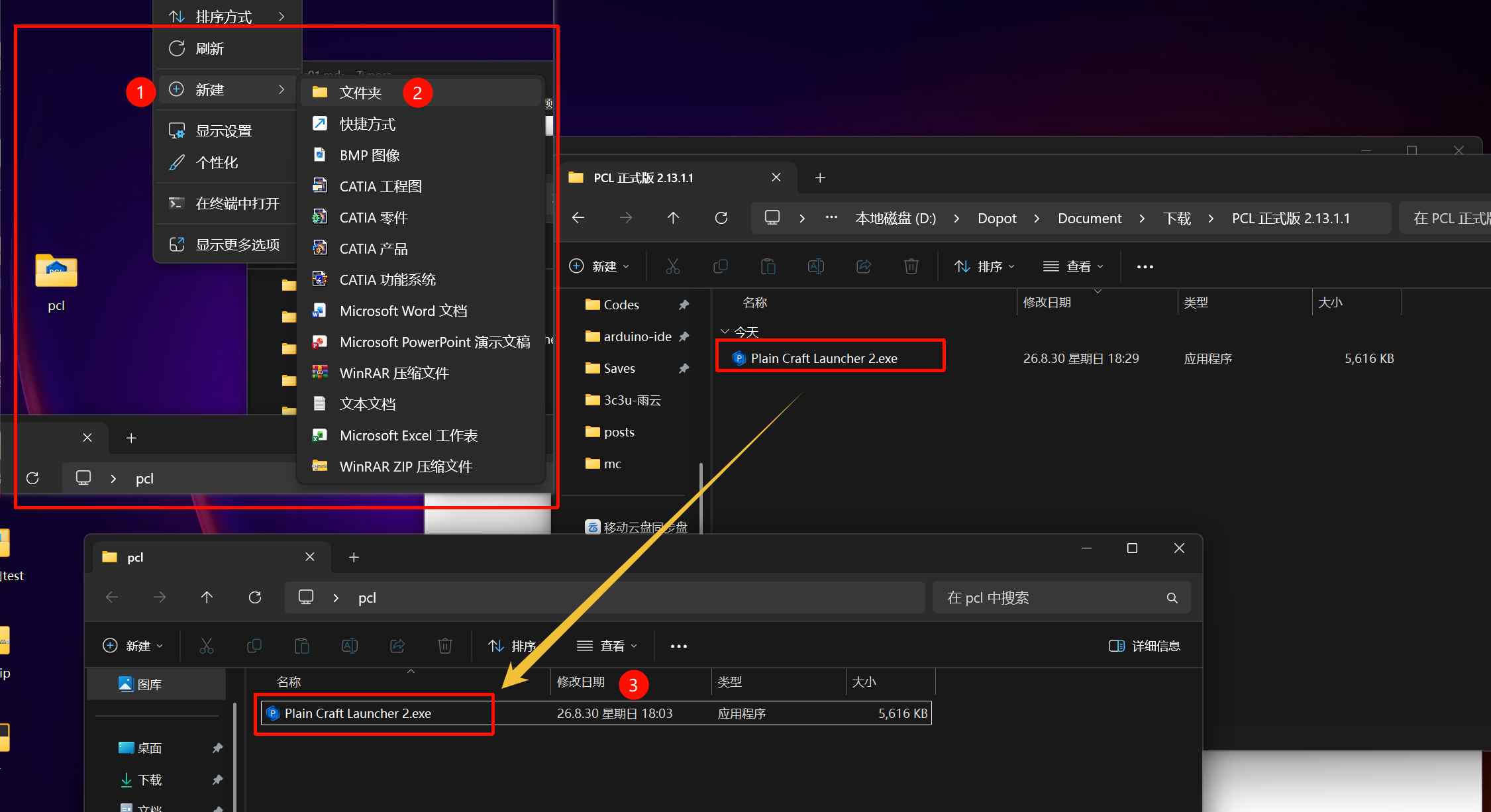
Task: Choose Shortcut (快捷方式) in the New submenu
Action: click(421, 124)
